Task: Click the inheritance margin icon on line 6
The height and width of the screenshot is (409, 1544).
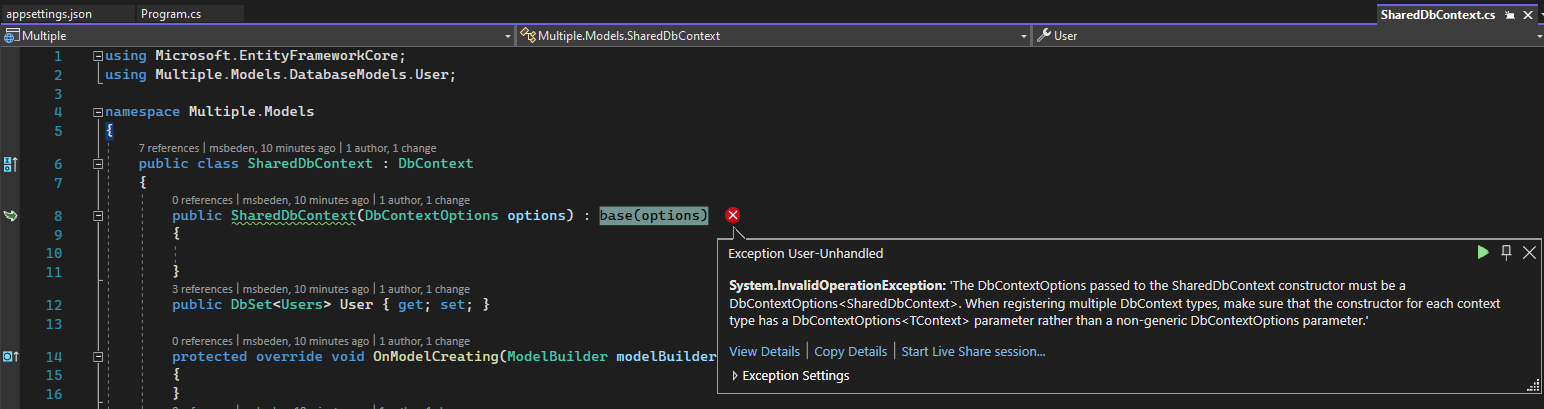Action: [x=11, y=163]
